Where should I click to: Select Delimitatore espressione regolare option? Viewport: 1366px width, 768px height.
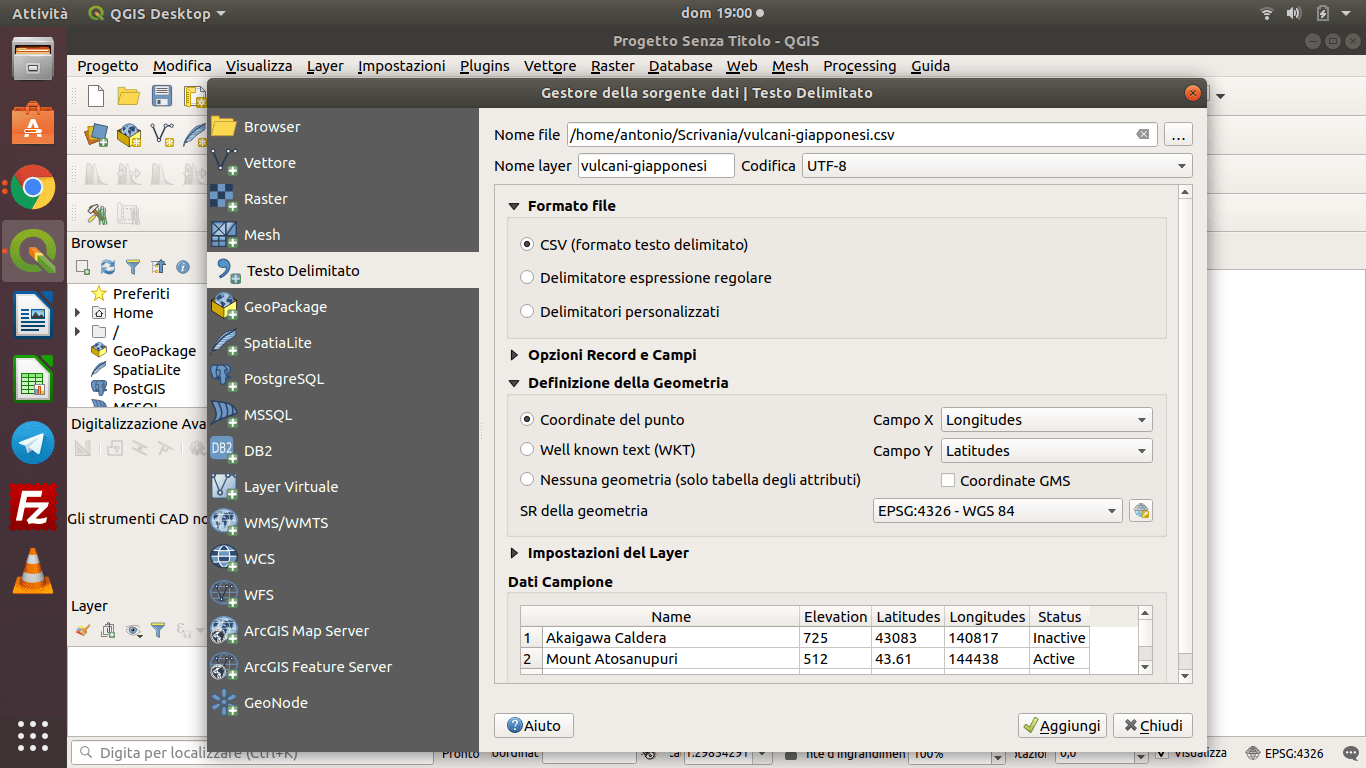pyautogui.click(x=646, y=278)
